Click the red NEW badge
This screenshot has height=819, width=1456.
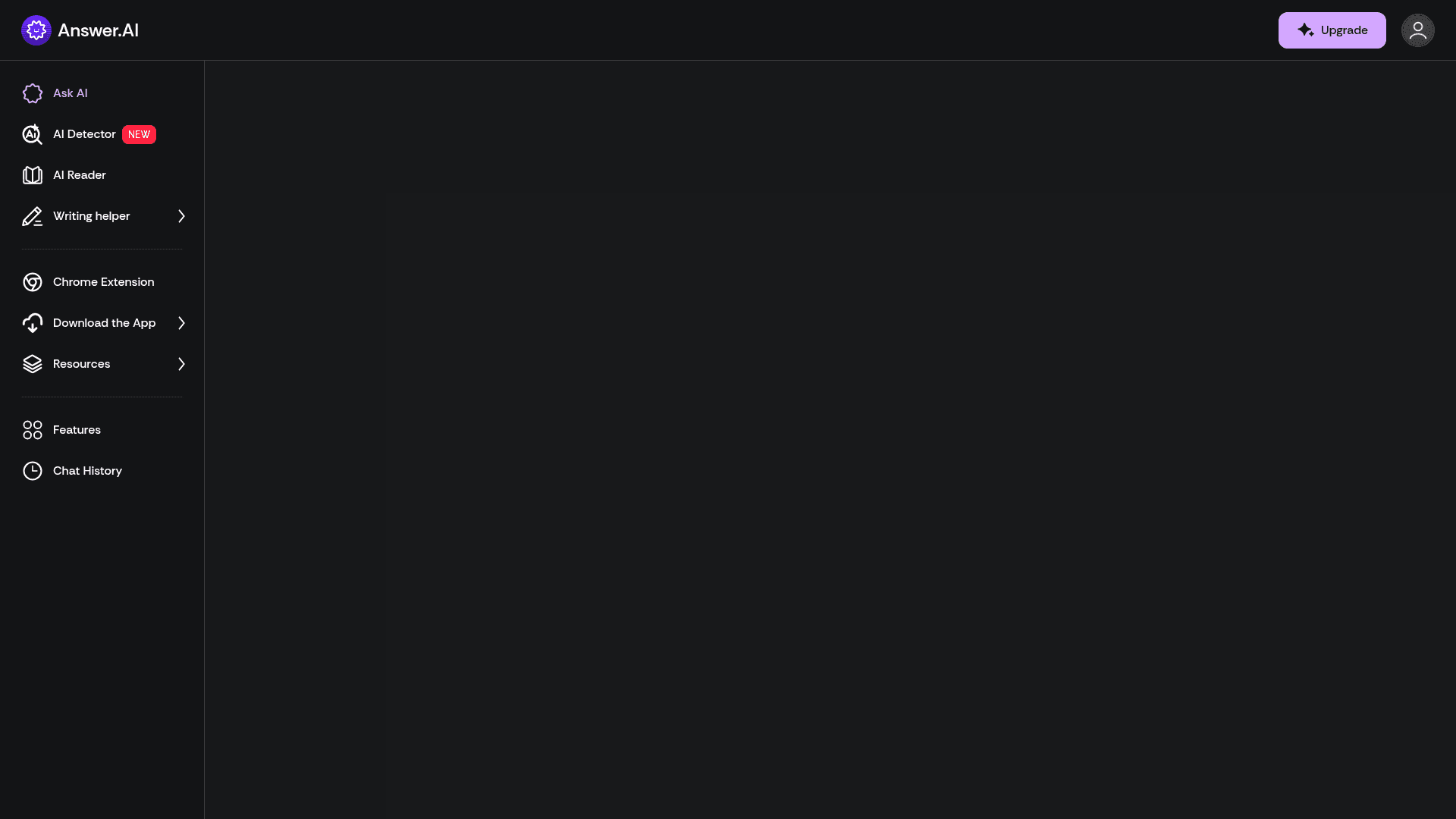coord(139,134)
